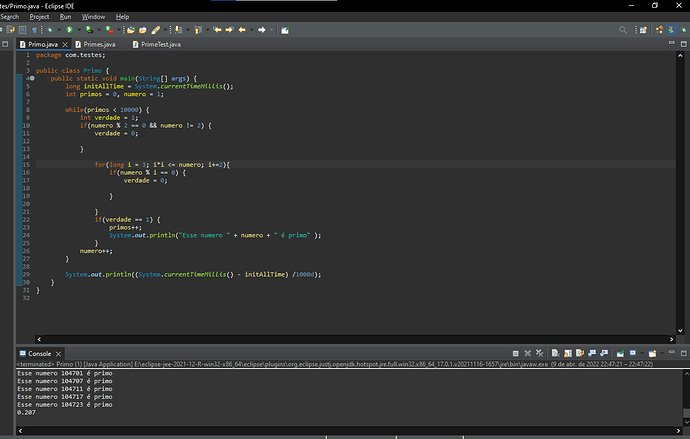
Task: Switch to the Primes.java editor tab
Action: point(95,44)
